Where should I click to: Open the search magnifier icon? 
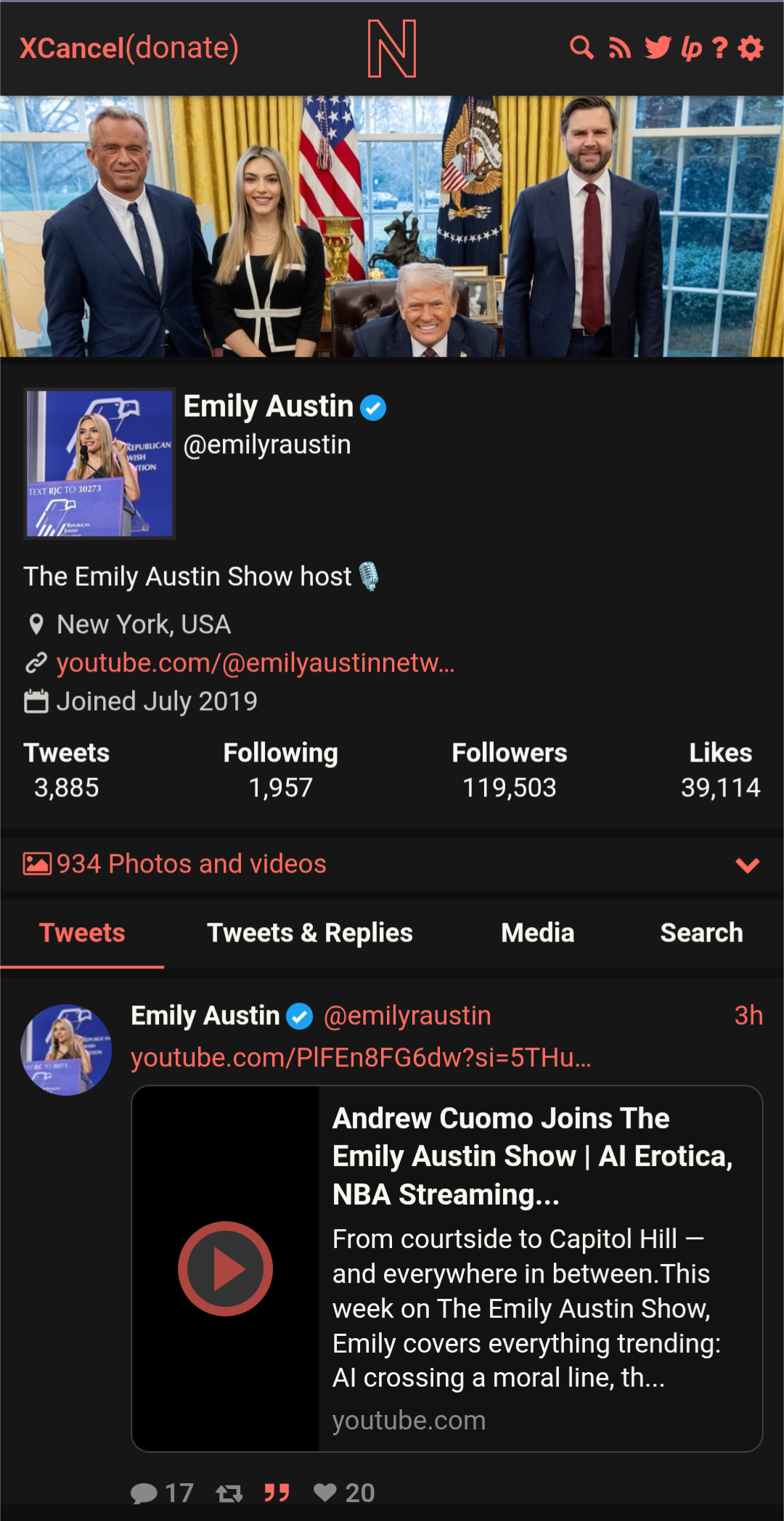tap(581, 48)
